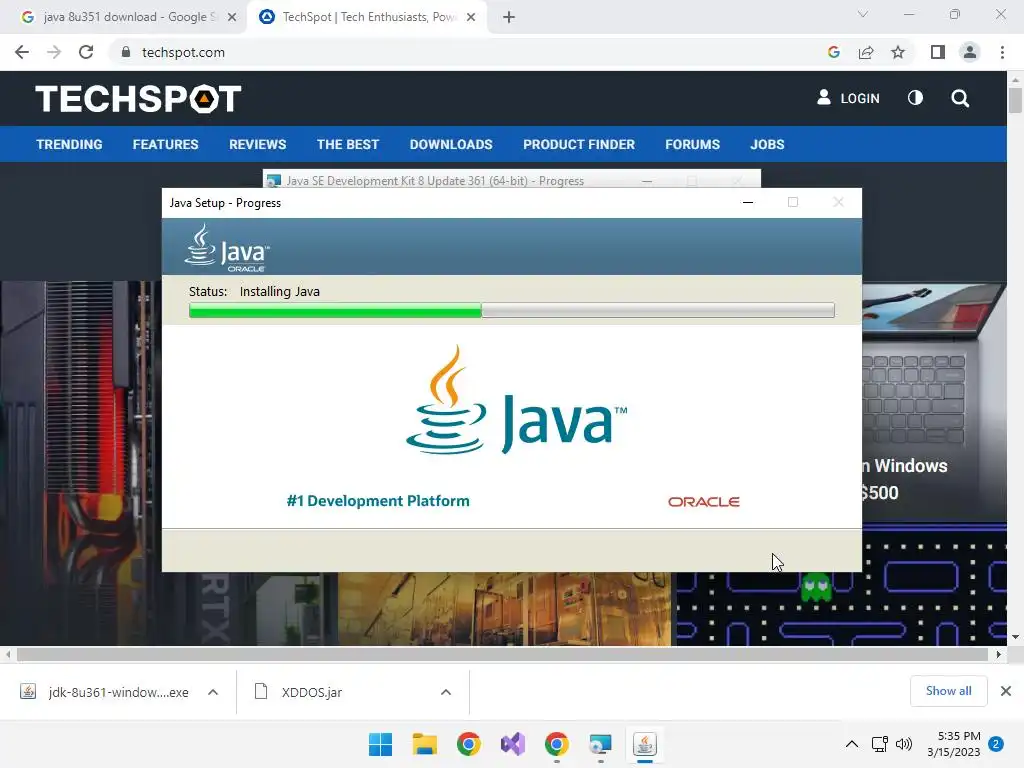Open the JDK installer taskbar icon
Image resolution: width=1024 pixels, height=768 pixels.
tap(600, 744)
